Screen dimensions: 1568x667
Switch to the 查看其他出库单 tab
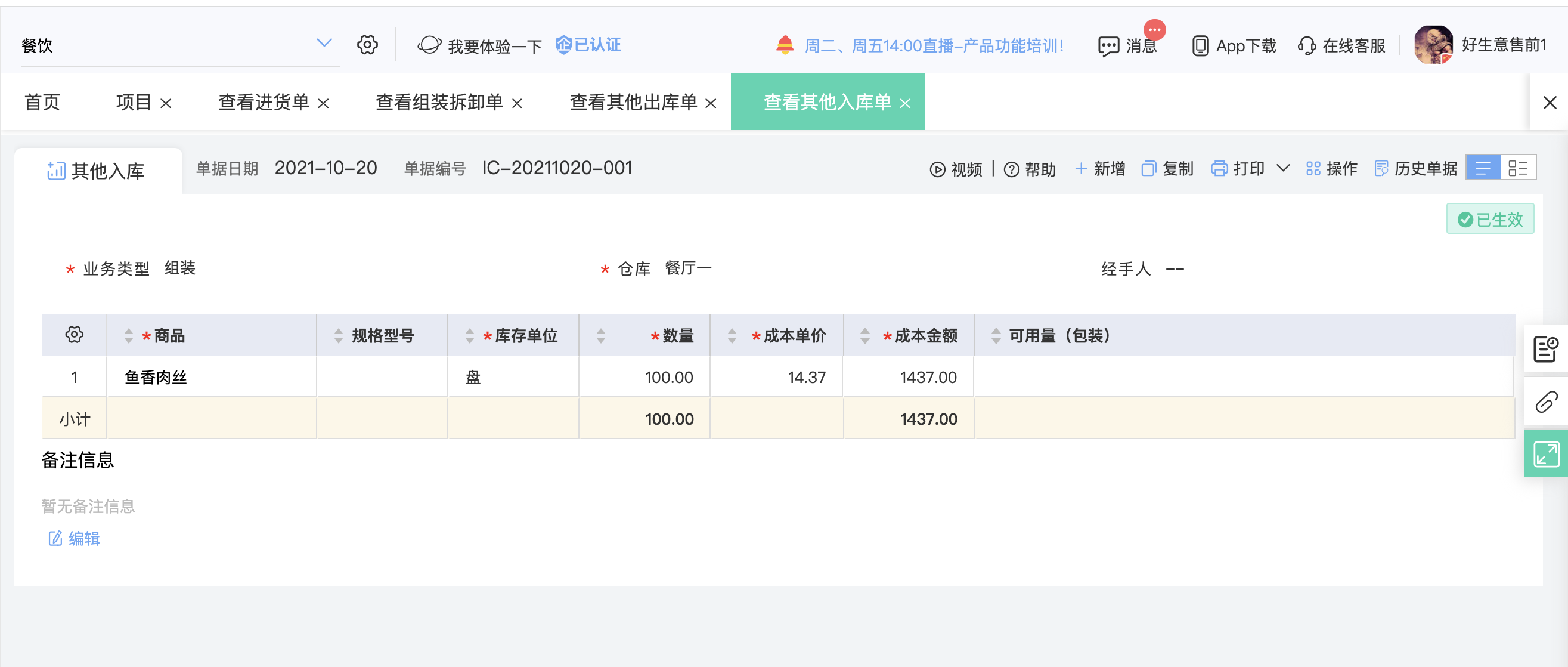[633, 103]
